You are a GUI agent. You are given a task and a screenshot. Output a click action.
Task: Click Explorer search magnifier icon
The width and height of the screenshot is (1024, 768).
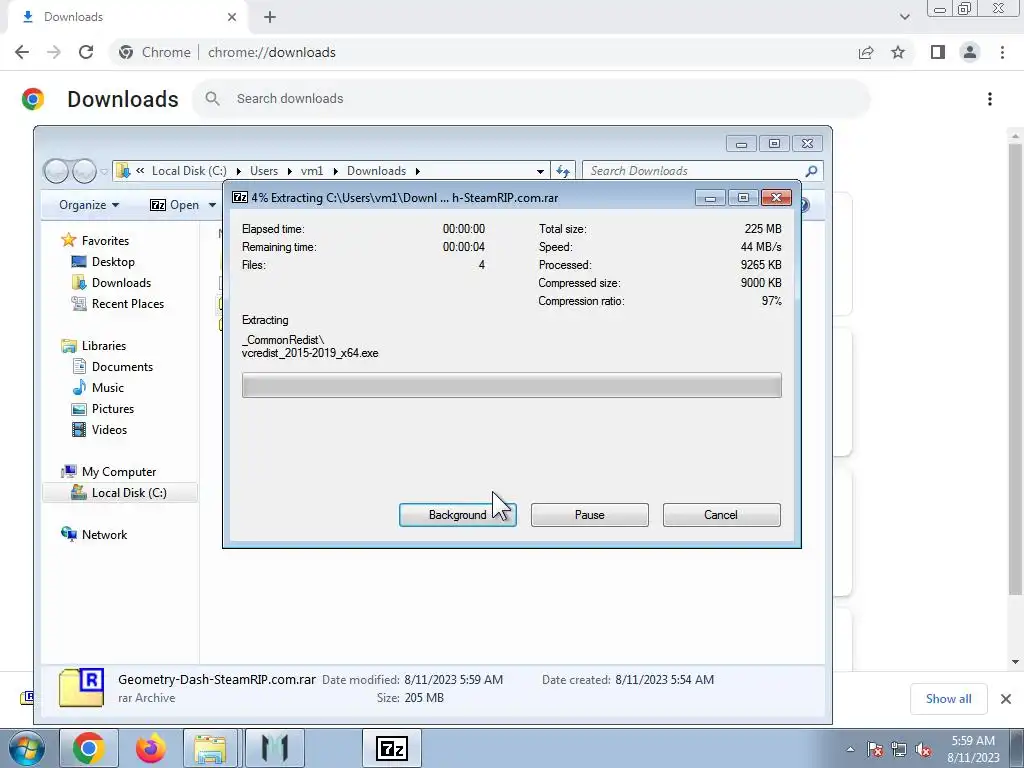click(811, 171)
